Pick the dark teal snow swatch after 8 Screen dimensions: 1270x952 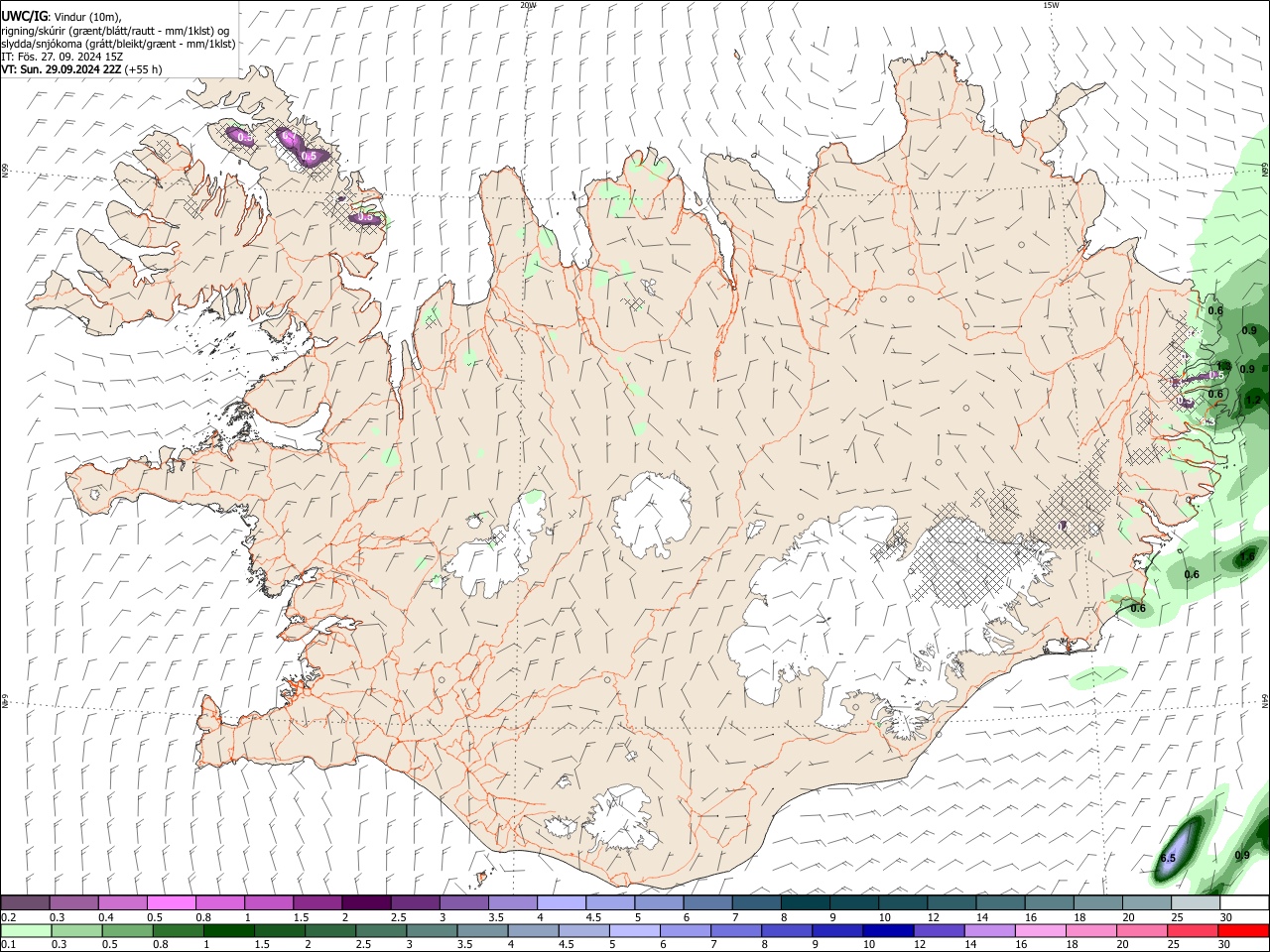(x=805, y=902)
